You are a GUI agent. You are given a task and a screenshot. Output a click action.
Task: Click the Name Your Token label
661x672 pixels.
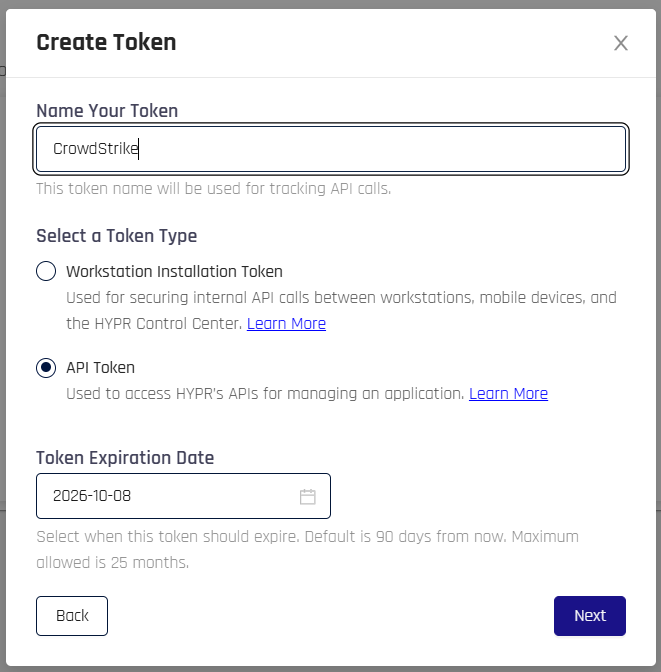coord(107,111)
